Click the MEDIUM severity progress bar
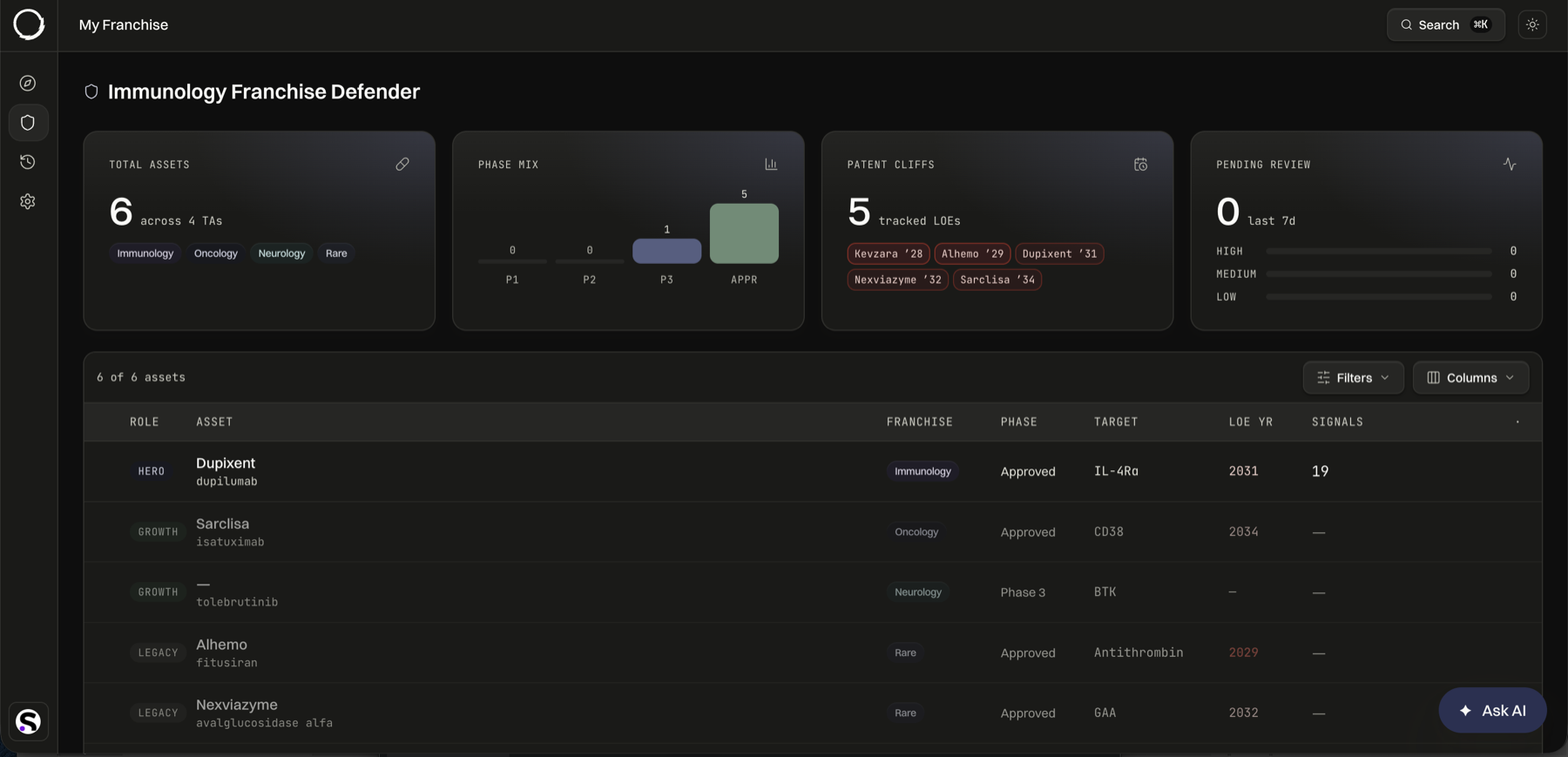1568x757 pixels. click(x=1379, y=274)
